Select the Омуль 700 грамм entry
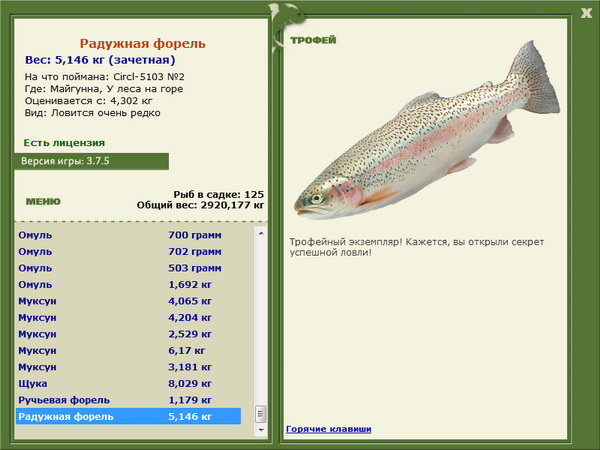 pyautogui.click(x=129, y=235)
